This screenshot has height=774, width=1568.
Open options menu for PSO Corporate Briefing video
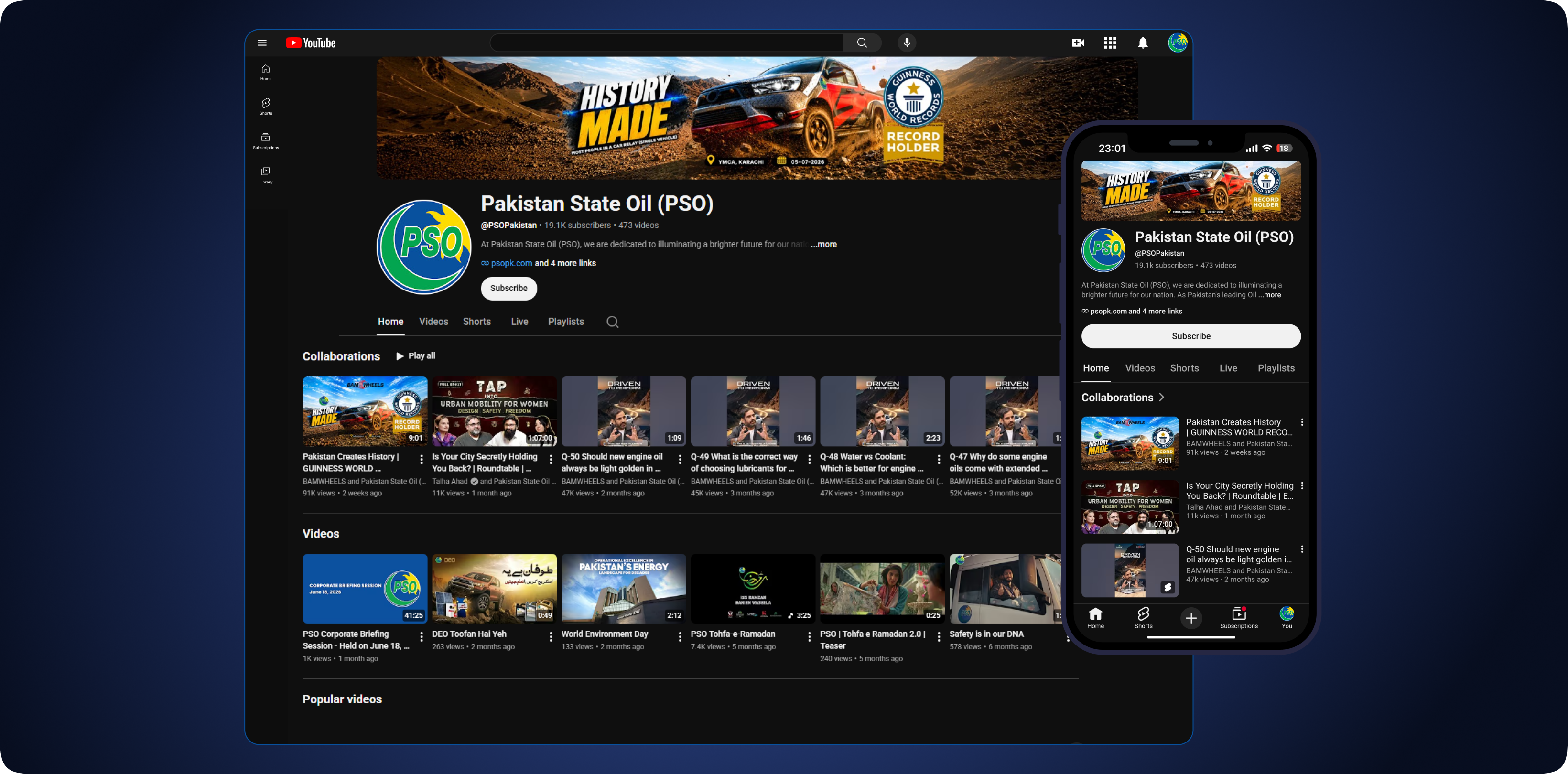[x=421, y=637]
